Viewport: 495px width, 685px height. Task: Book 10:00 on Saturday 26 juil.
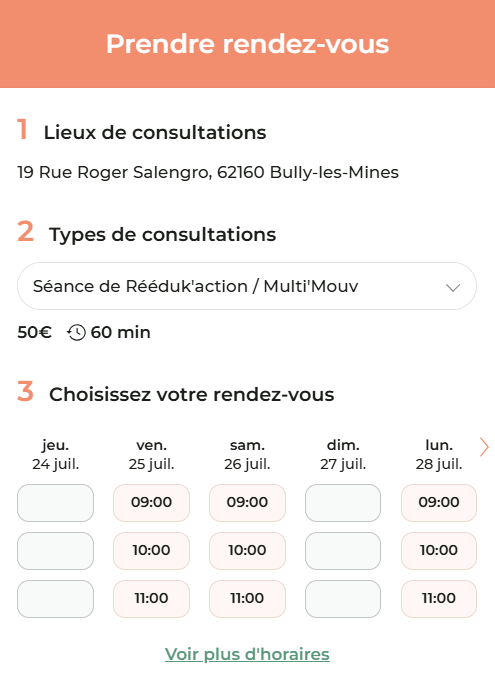click(x=247, y=550)
